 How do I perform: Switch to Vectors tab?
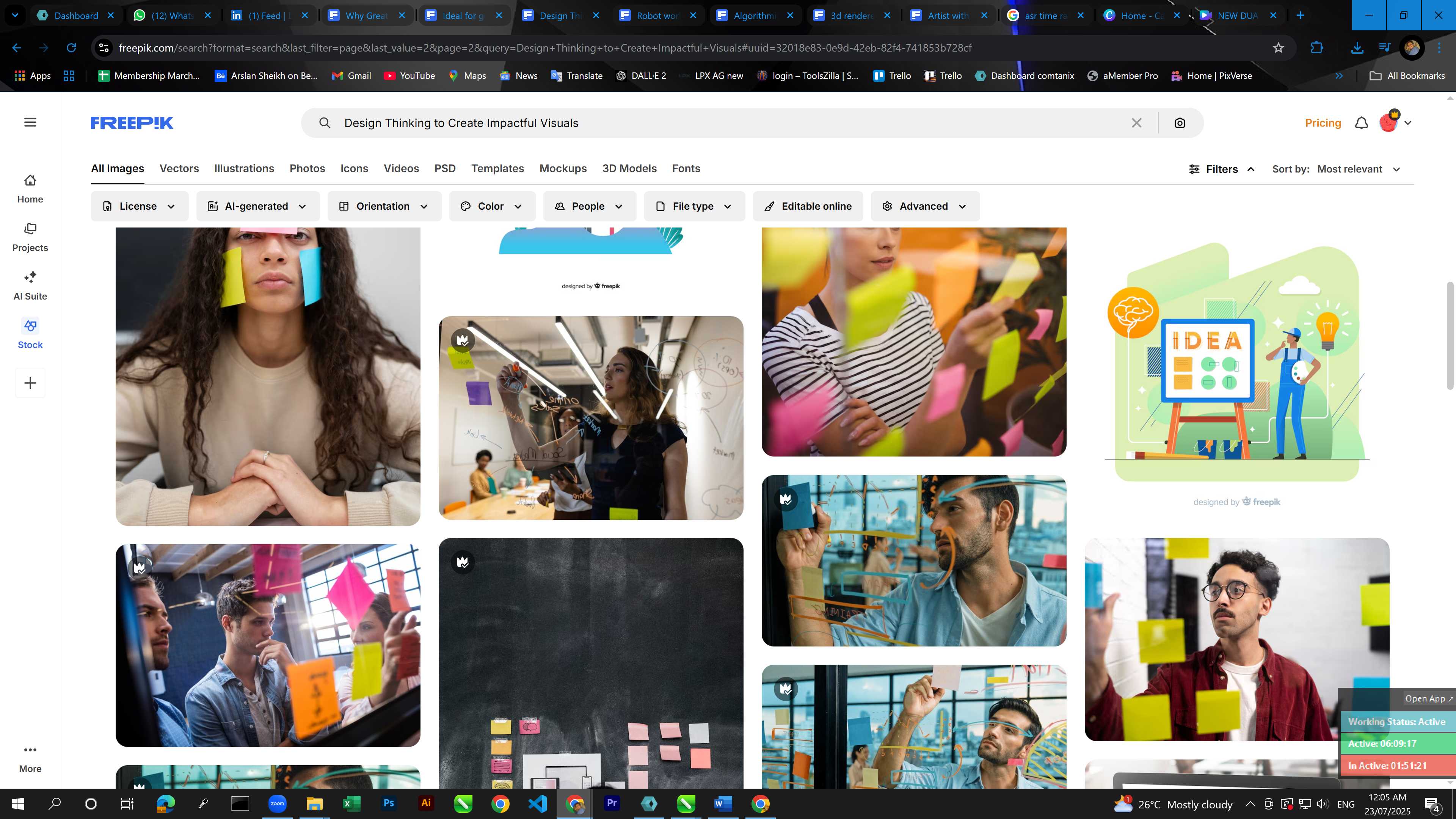click(x=179, y=168)
